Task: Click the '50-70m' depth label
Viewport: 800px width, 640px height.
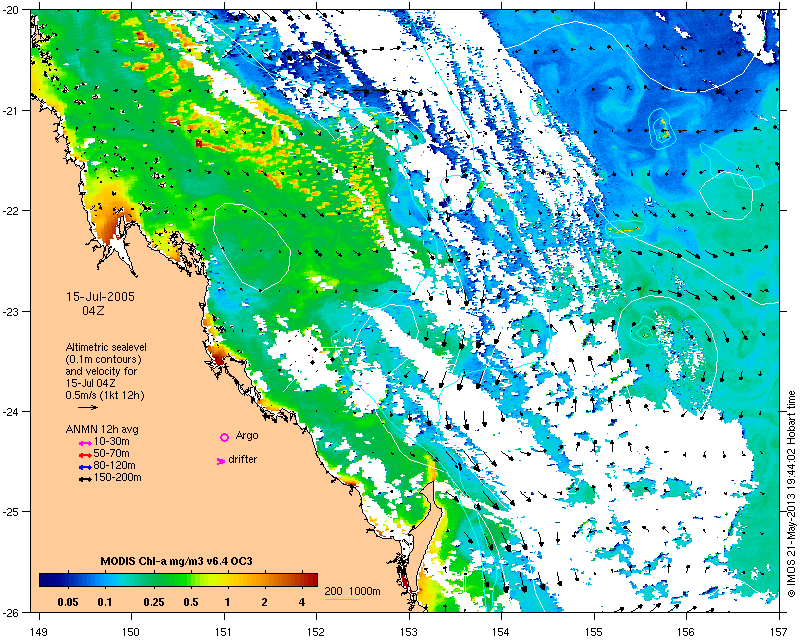Action: (112, 453)
